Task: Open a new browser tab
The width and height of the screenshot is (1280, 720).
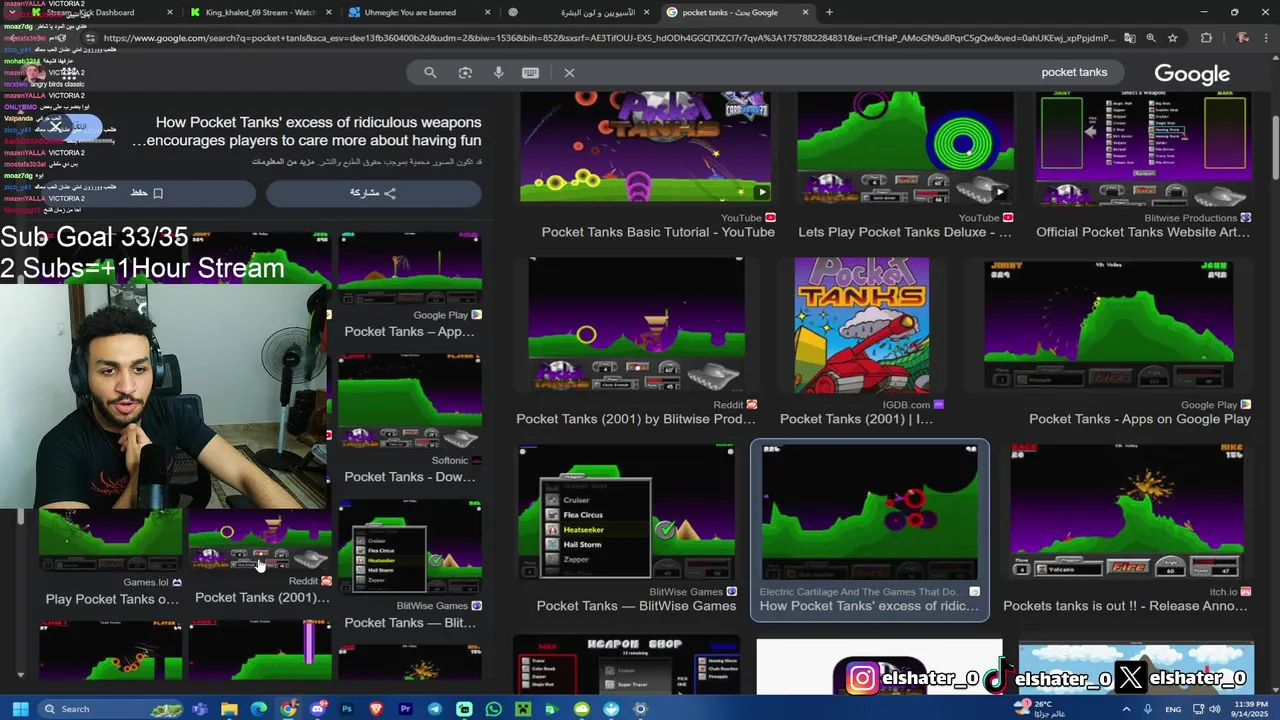Action: tap(829, 12)
